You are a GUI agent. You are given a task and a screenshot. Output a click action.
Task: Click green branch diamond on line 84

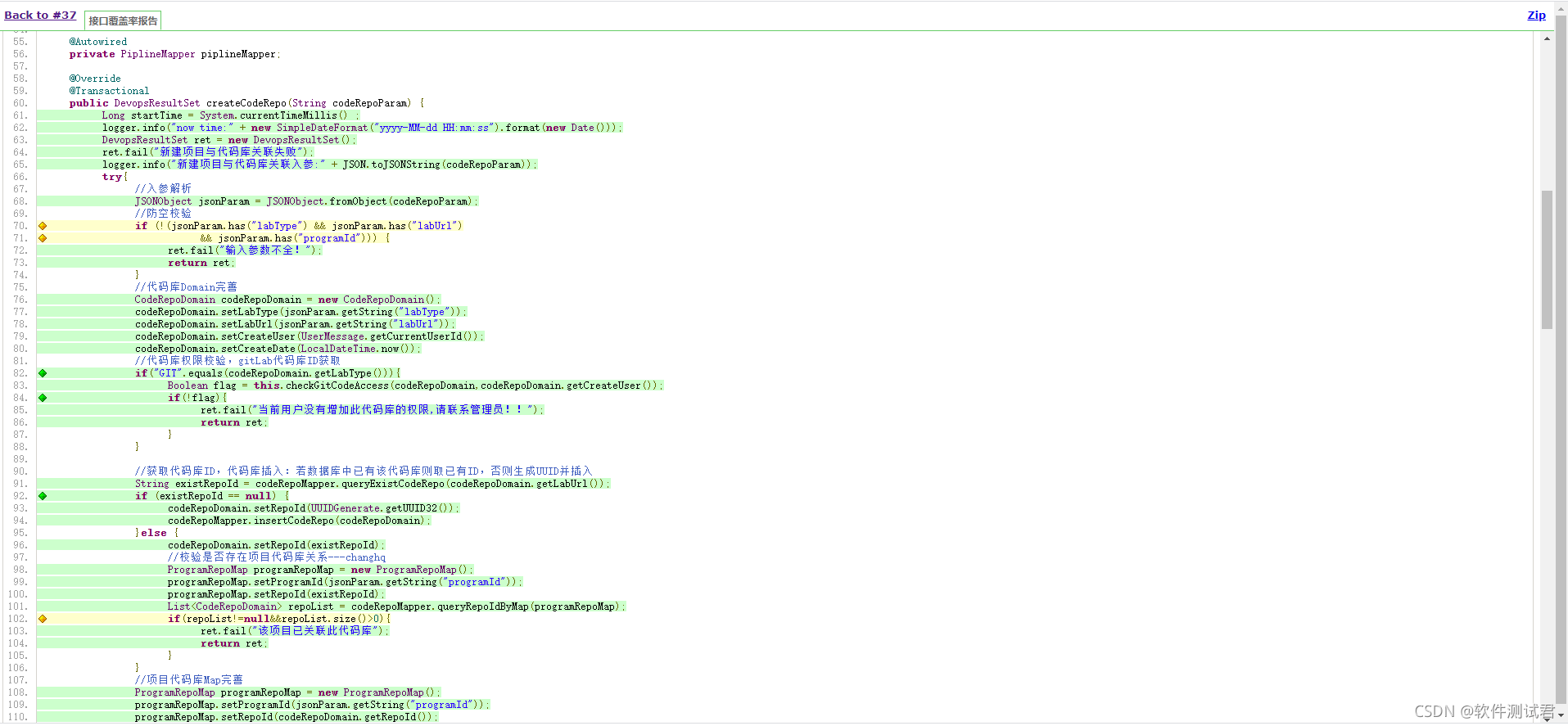(43, 398)
